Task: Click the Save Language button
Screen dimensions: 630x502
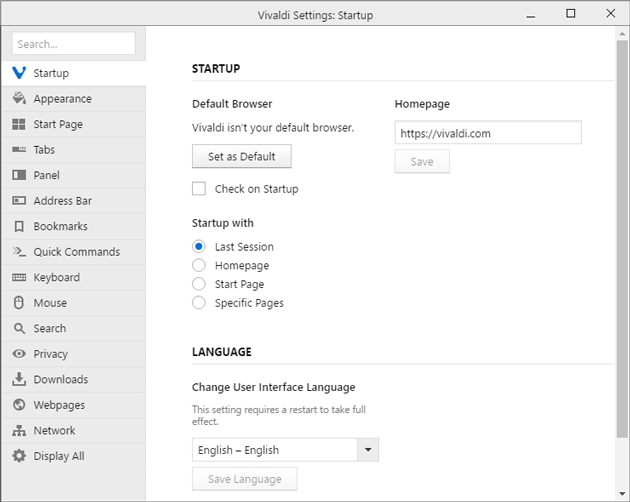Action: point(245,479)
